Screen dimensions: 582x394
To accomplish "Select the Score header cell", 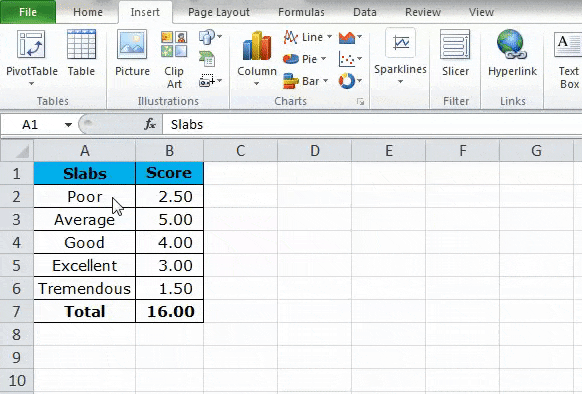I will click(x=169, y=173).
